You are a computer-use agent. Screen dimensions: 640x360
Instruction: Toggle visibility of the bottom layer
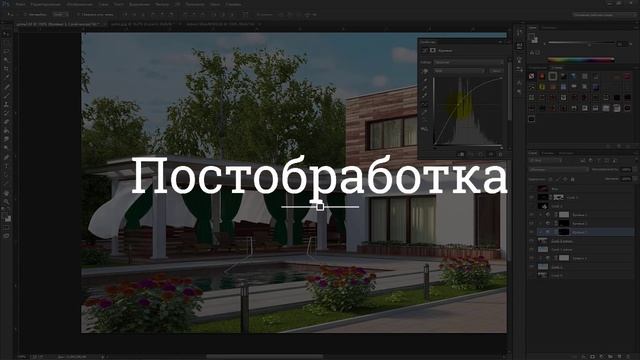(x=531, y=275)
